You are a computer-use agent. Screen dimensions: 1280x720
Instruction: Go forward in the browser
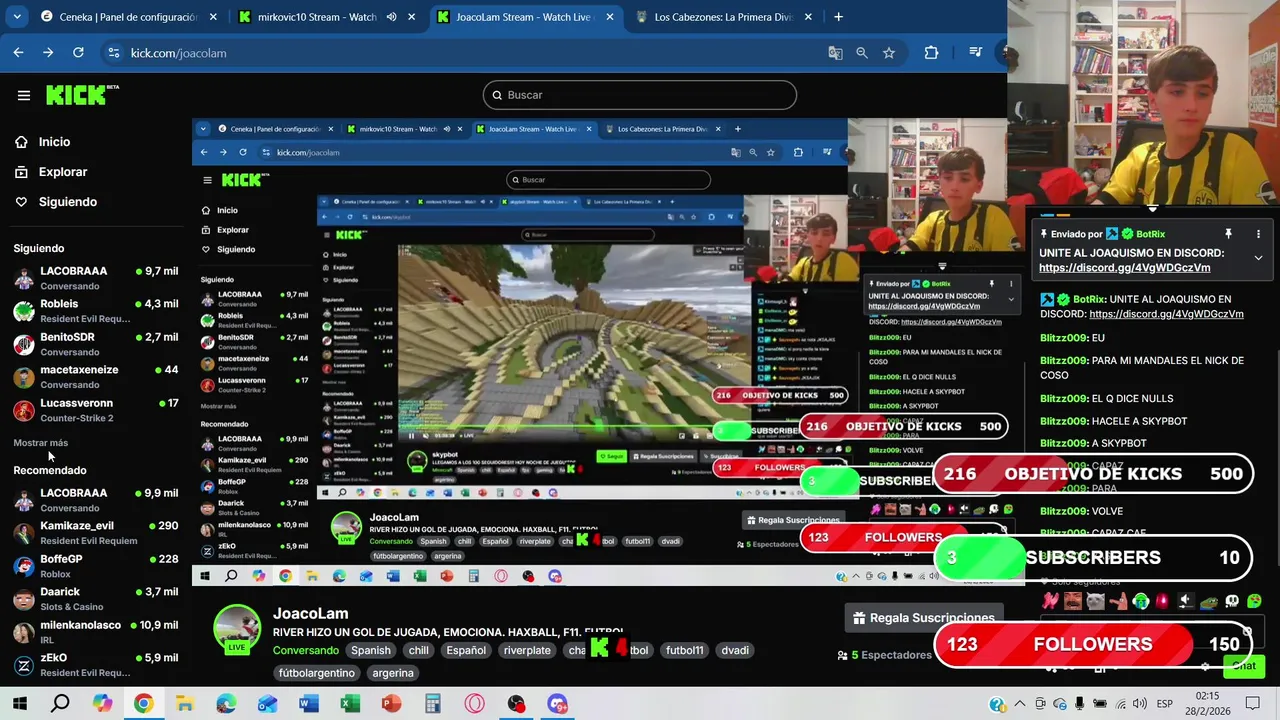48,53
